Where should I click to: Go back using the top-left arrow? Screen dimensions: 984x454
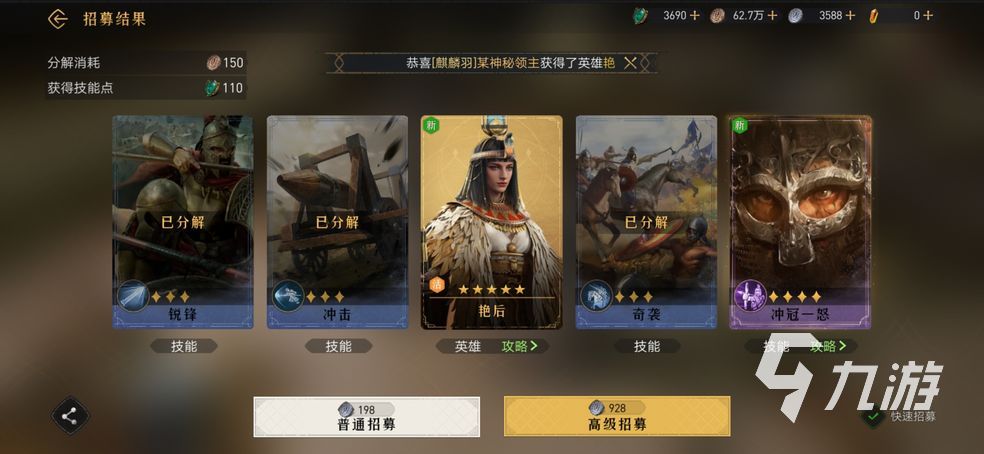pos(58,19)
